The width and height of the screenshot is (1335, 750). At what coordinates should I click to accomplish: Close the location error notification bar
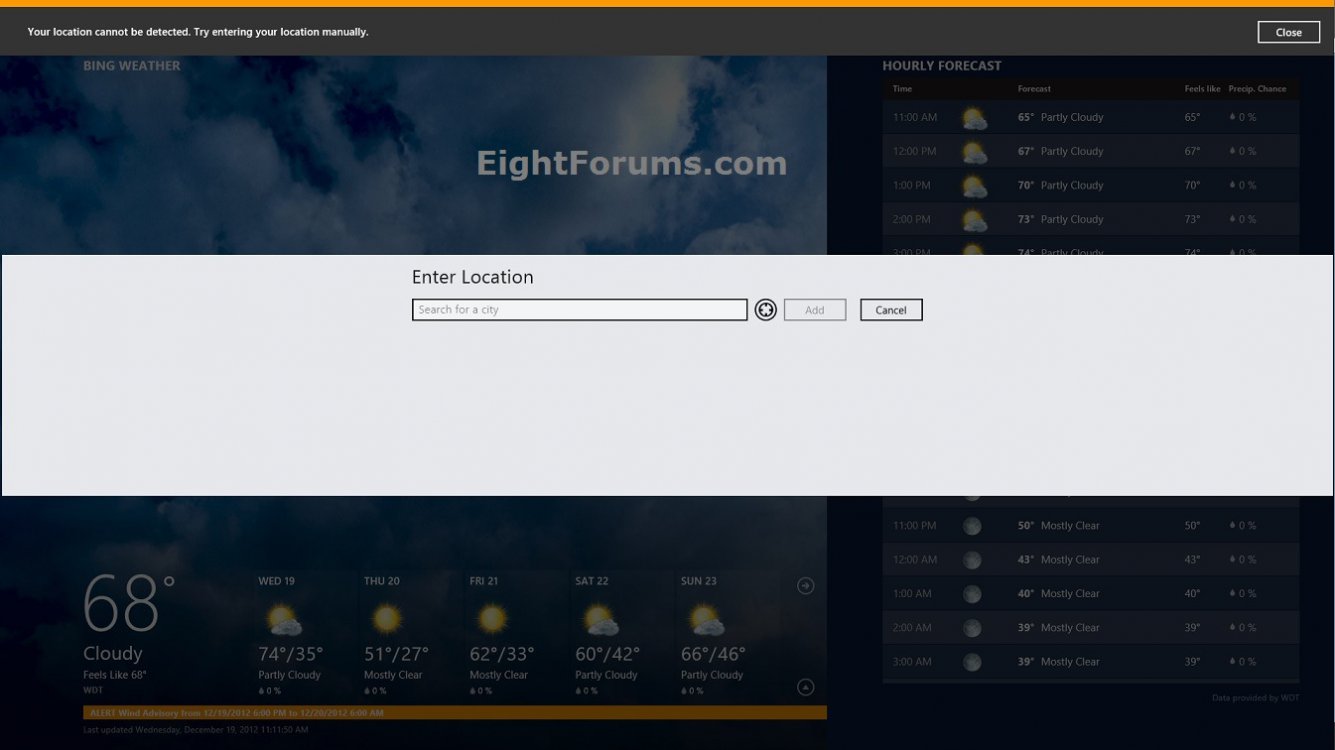point(1288,32)
